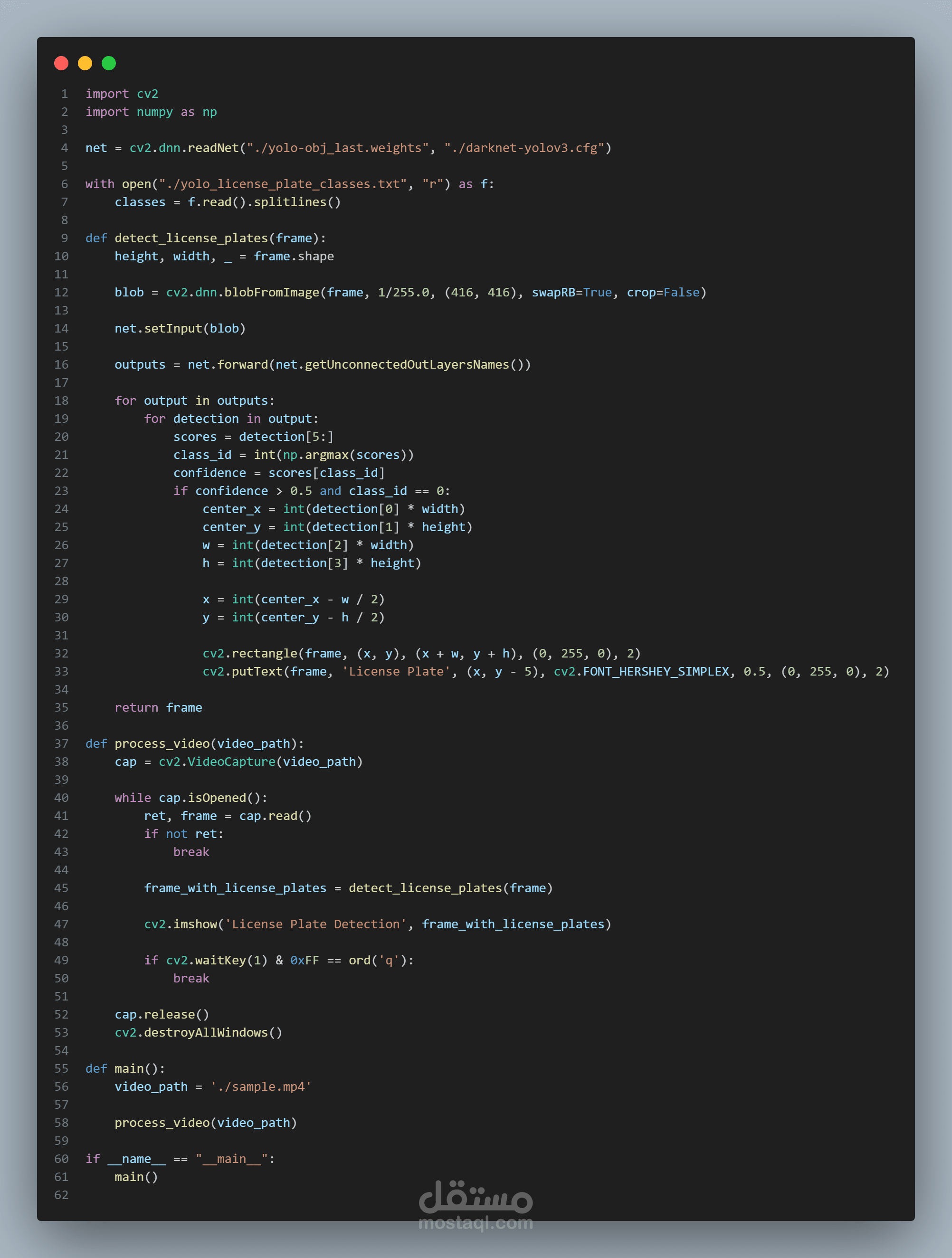Click line number 34
The height and width of the screenshot is (1258, 952).
coord(61,690)
